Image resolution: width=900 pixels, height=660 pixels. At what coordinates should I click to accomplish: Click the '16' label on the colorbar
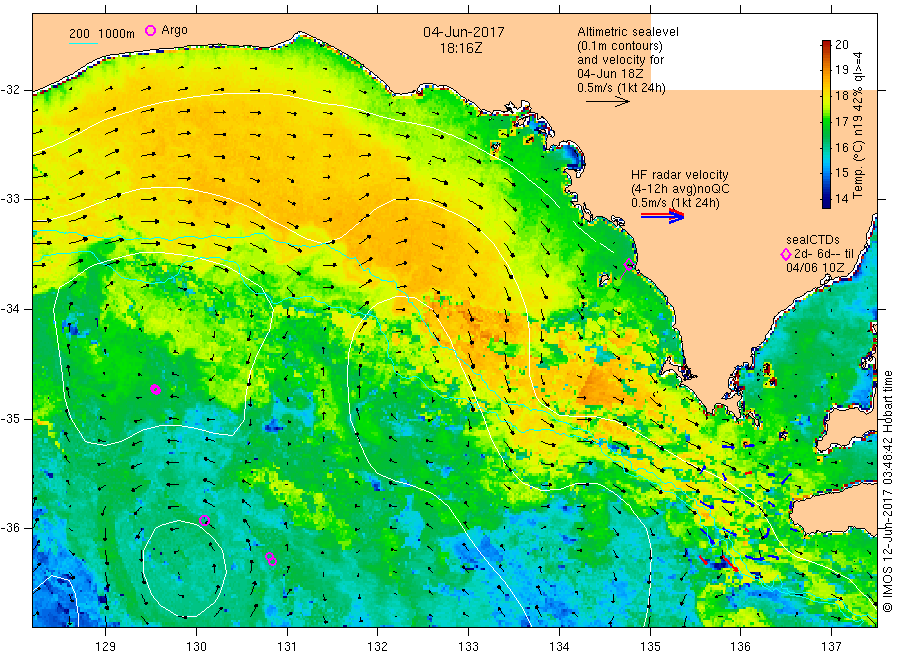pyautogui.click(x=842, y=147)
